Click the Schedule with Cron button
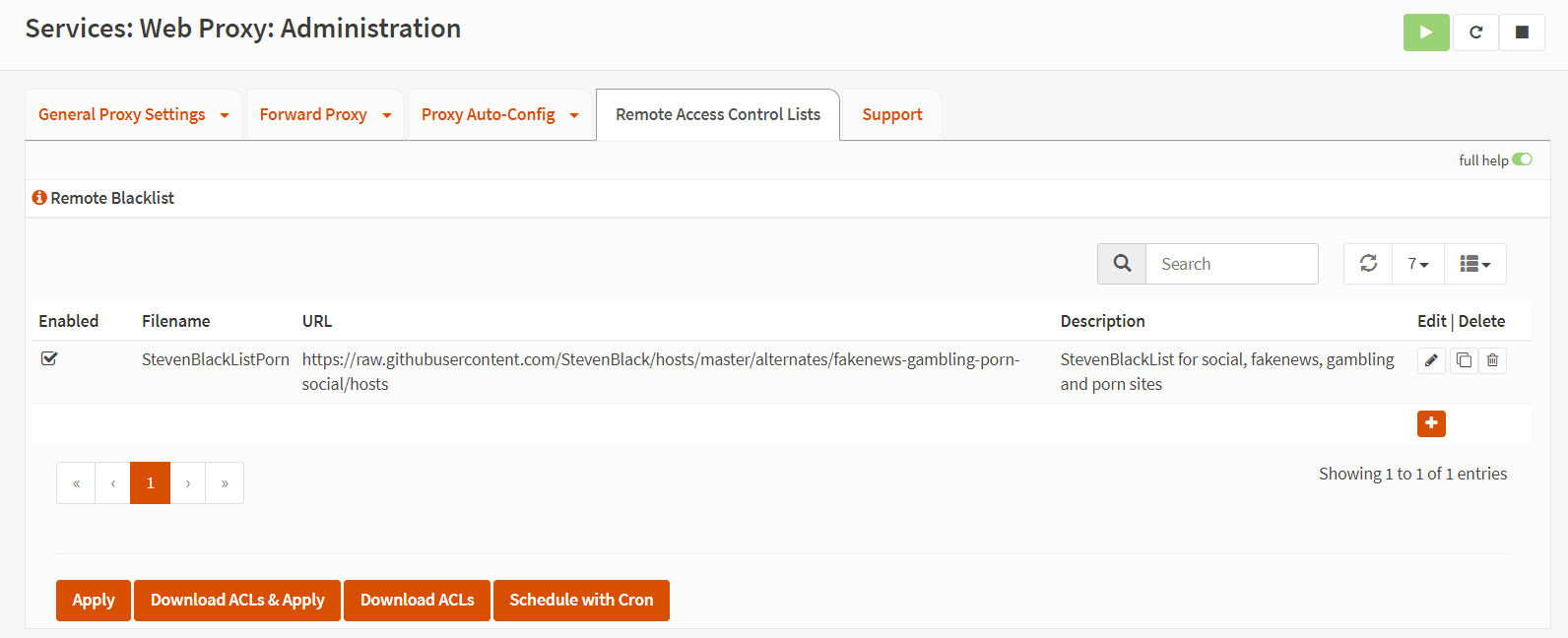Viewport: 1568px width, 638px height. [581, 601]
